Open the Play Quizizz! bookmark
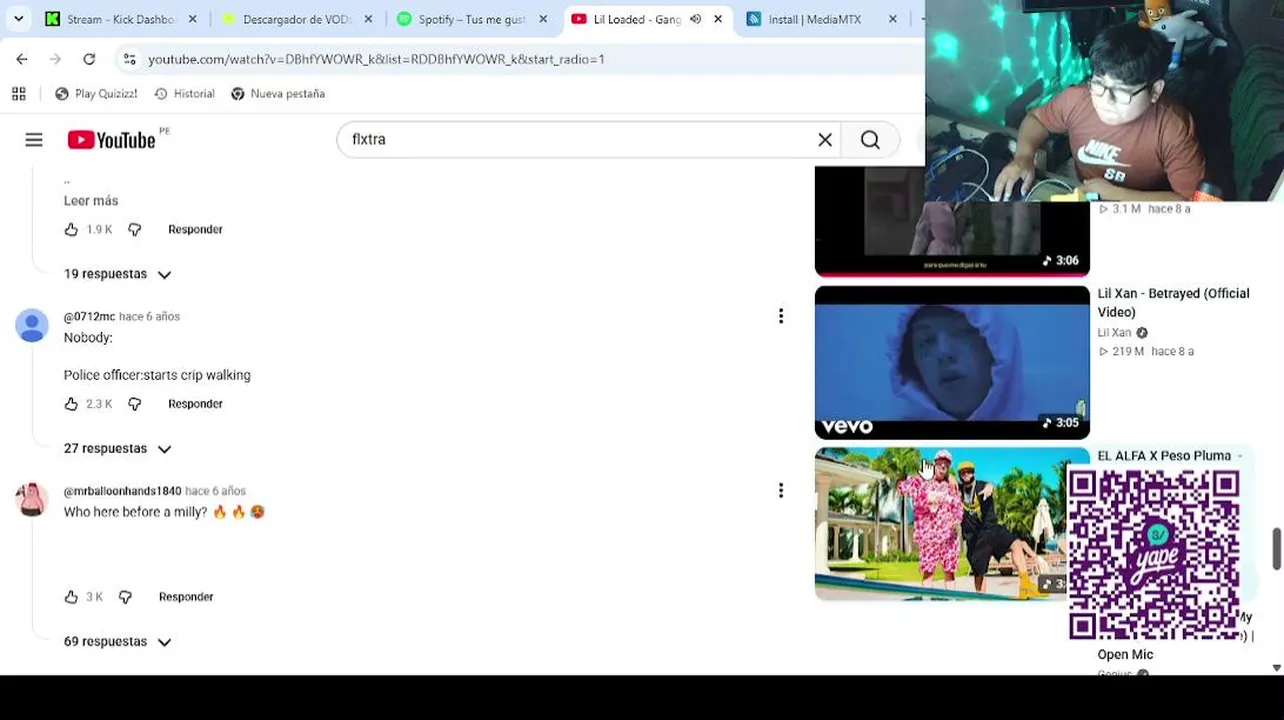 pos(96,94)
